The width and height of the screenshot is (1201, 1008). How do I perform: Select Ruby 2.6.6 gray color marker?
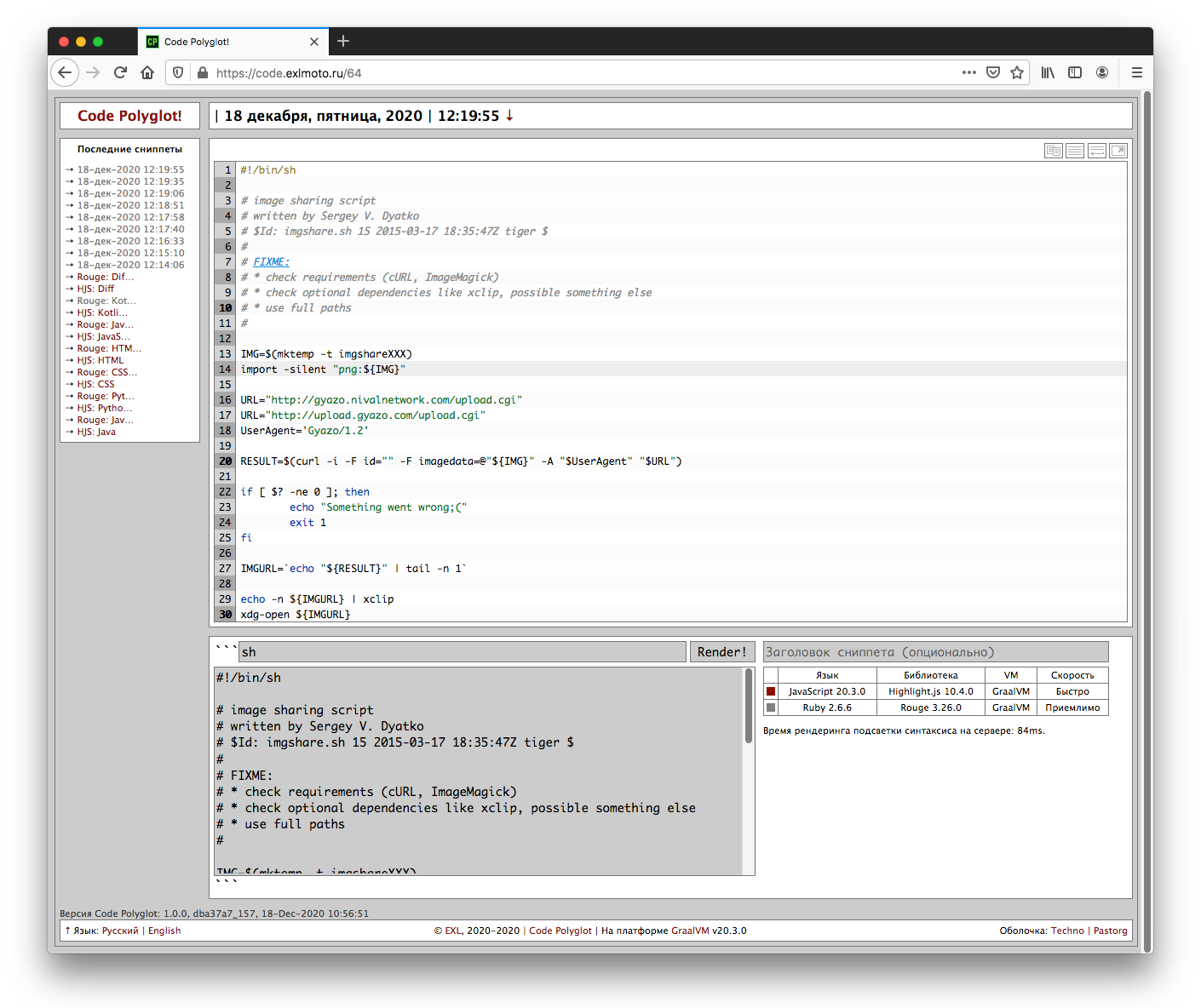[771, 707]
